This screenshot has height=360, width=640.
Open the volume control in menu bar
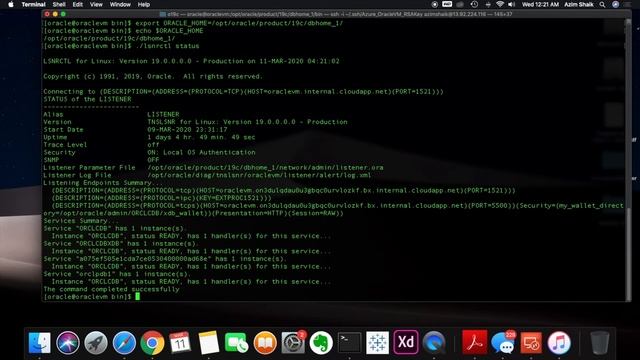tap(511, 4)
